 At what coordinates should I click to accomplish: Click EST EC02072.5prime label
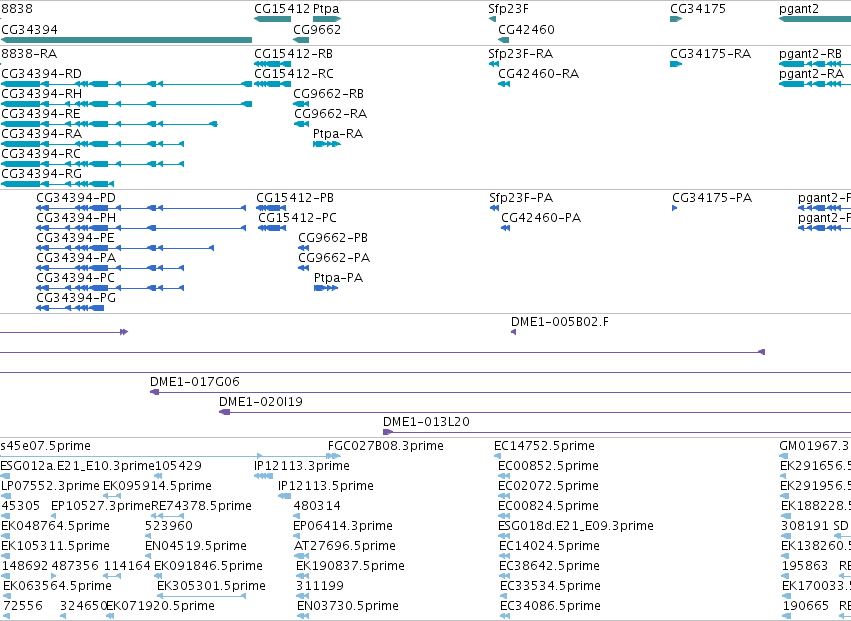click(549, 486)
